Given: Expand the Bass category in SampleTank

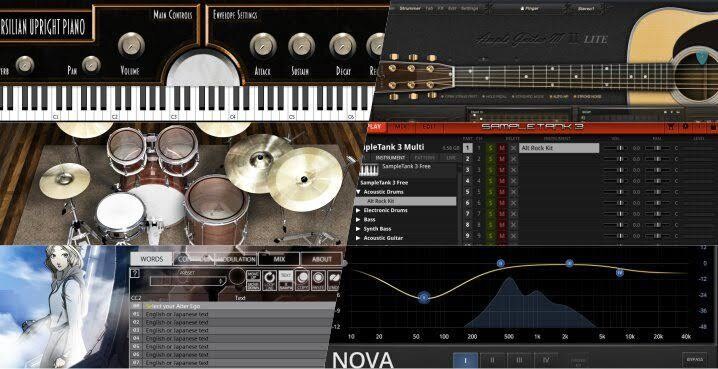Looking at the screenshot, I should point(359,219).
